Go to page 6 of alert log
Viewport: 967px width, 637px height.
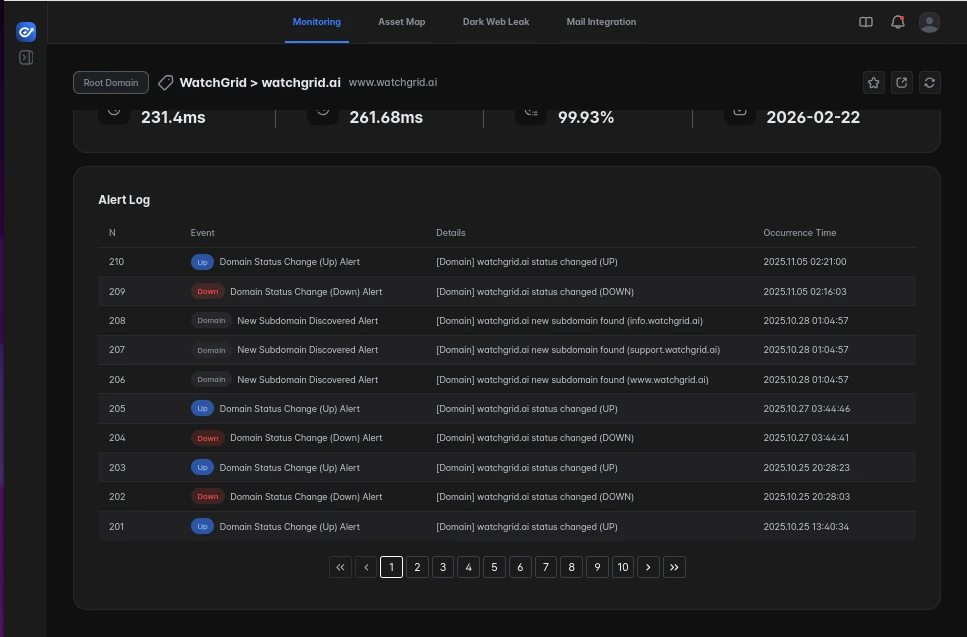pos(520,567)
